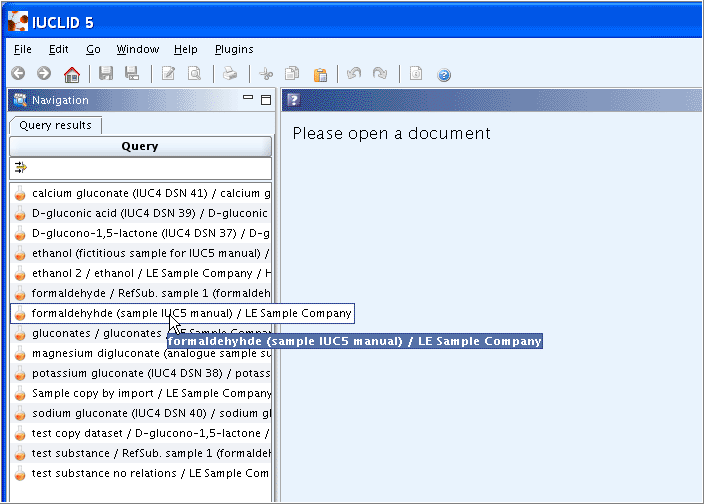Go to the Home task panel icon
Image resolution: width=704 pixels, height=504 pixels.
pos(71,74)
